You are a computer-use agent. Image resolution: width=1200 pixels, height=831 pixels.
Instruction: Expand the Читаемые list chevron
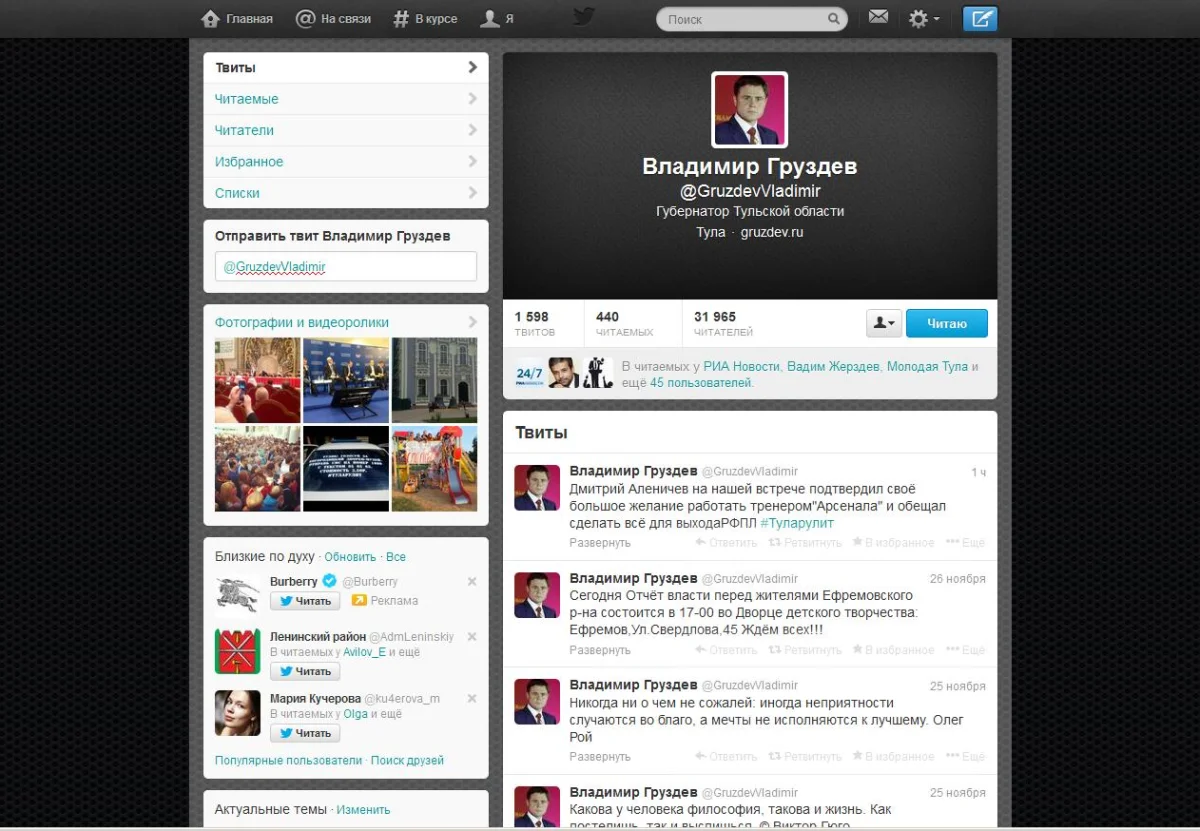472,99
